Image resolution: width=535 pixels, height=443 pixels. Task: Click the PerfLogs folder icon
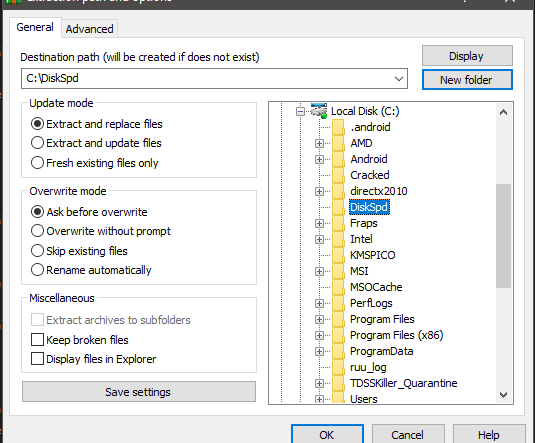click(338, 304)
